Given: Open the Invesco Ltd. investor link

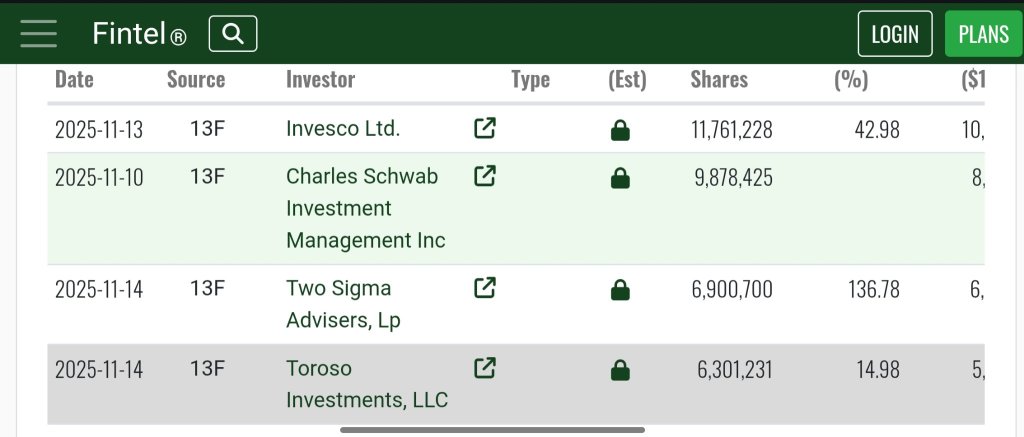Looking at the screenshot, I should tap(343, 129).
